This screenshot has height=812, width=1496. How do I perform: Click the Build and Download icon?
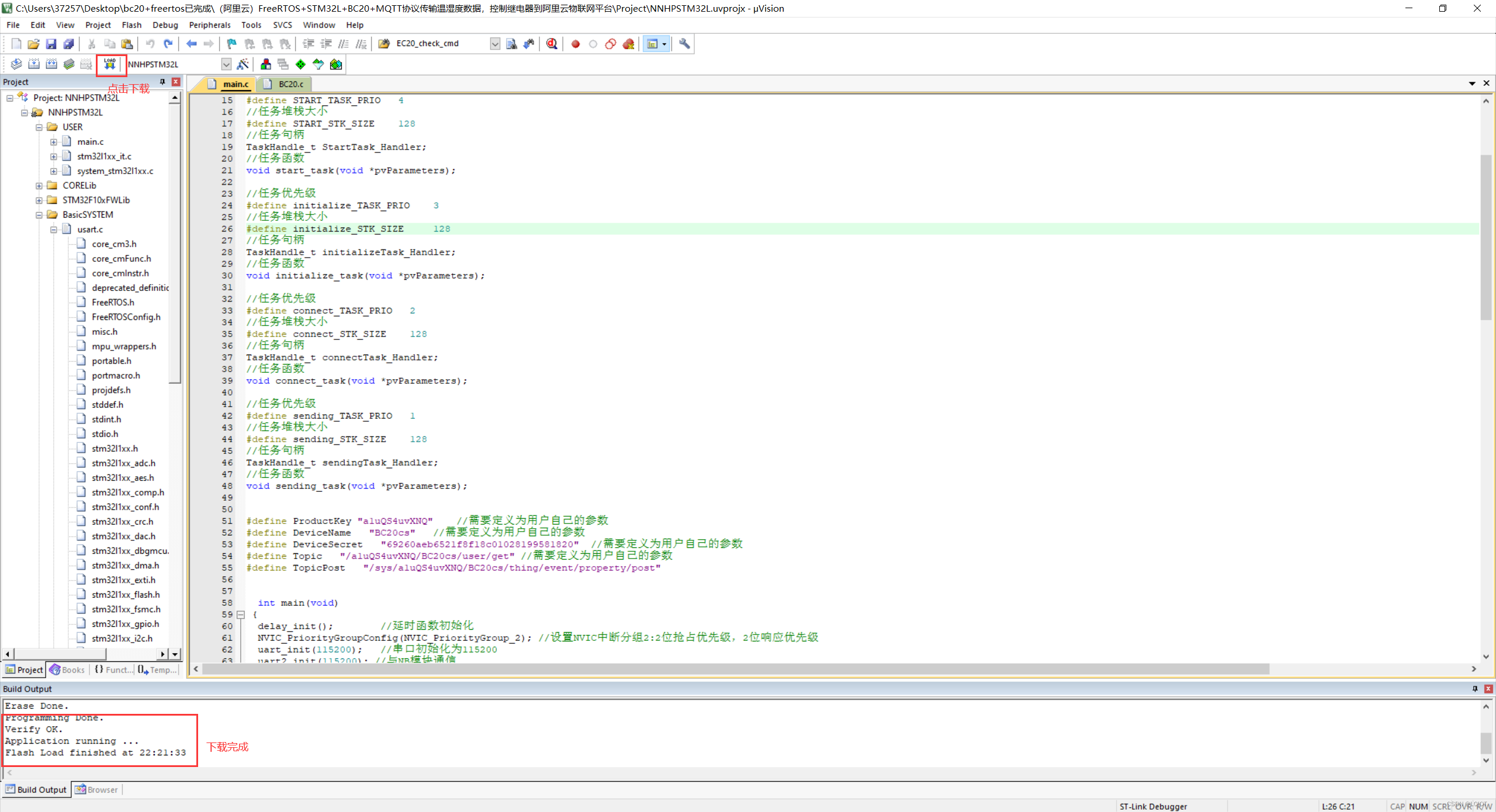pos(110,64)
